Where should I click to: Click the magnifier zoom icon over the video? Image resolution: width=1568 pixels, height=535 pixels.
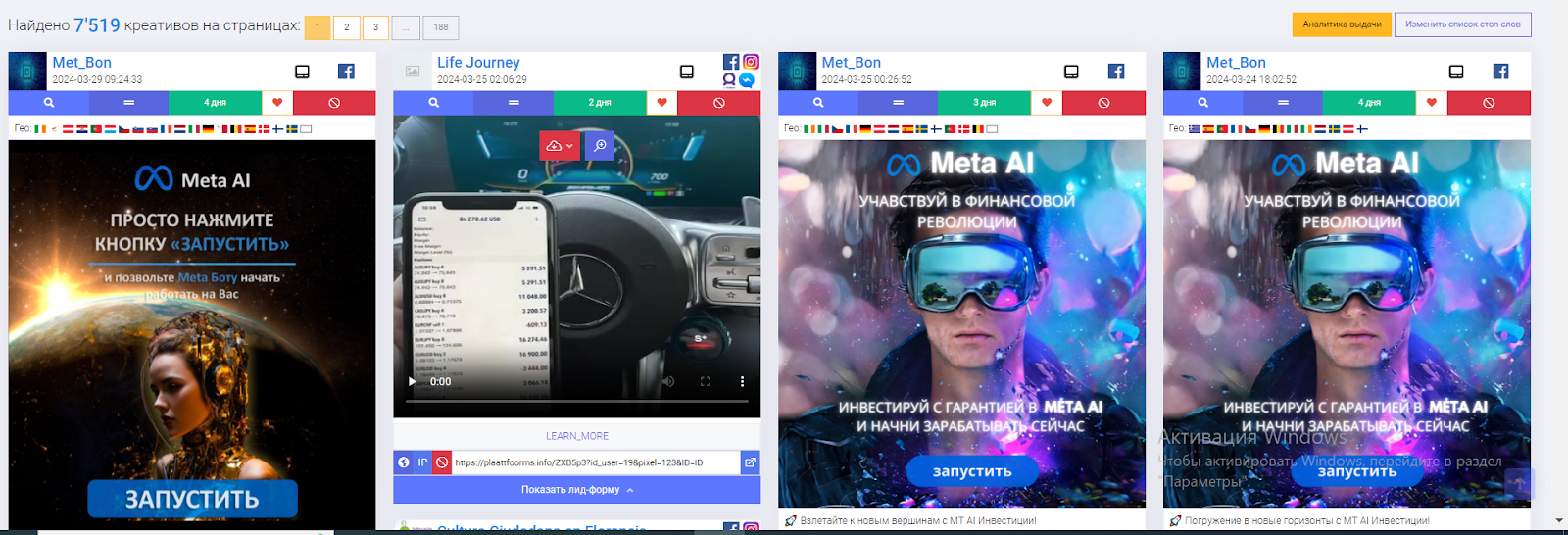pyautogui.click(x=600, y=146)
